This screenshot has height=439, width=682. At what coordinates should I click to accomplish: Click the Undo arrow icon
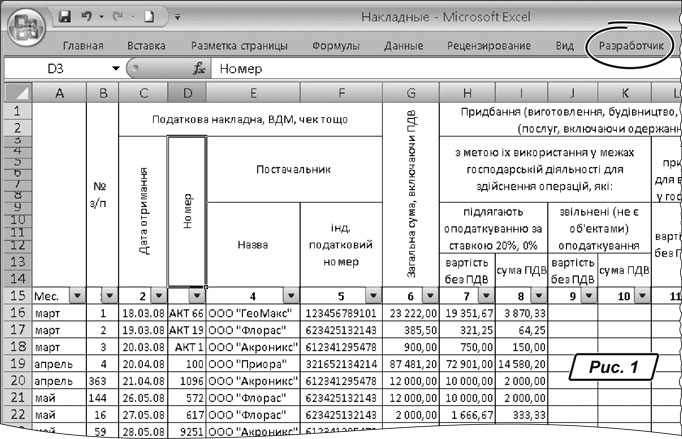(x=88, y=17)
